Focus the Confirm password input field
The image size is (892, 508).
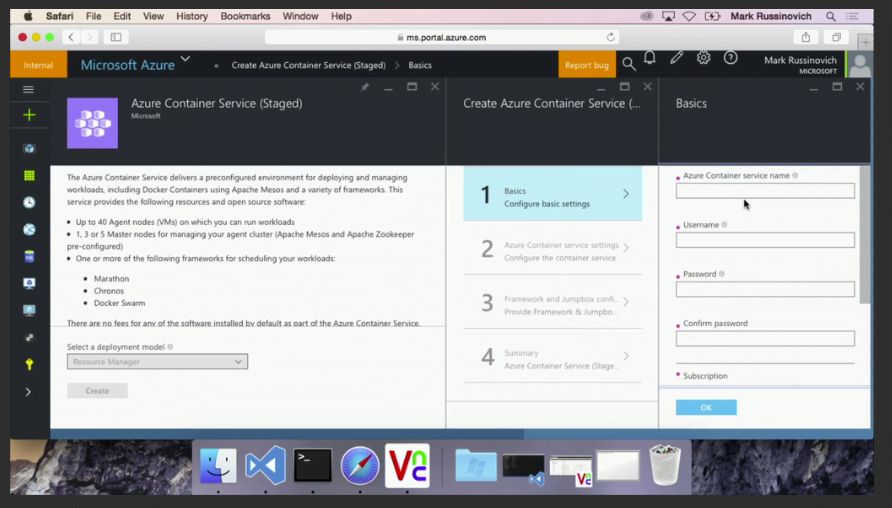tap(765, 338)
